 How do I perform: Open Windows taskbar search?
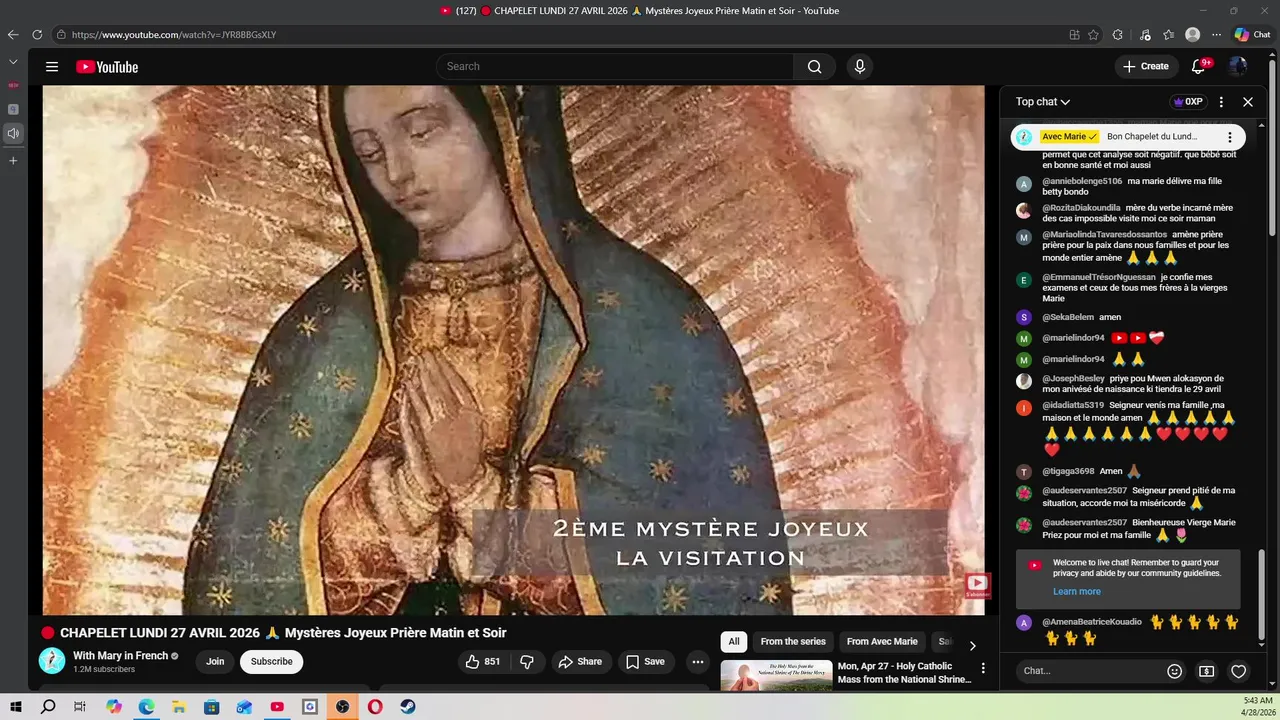click(48, 706)
